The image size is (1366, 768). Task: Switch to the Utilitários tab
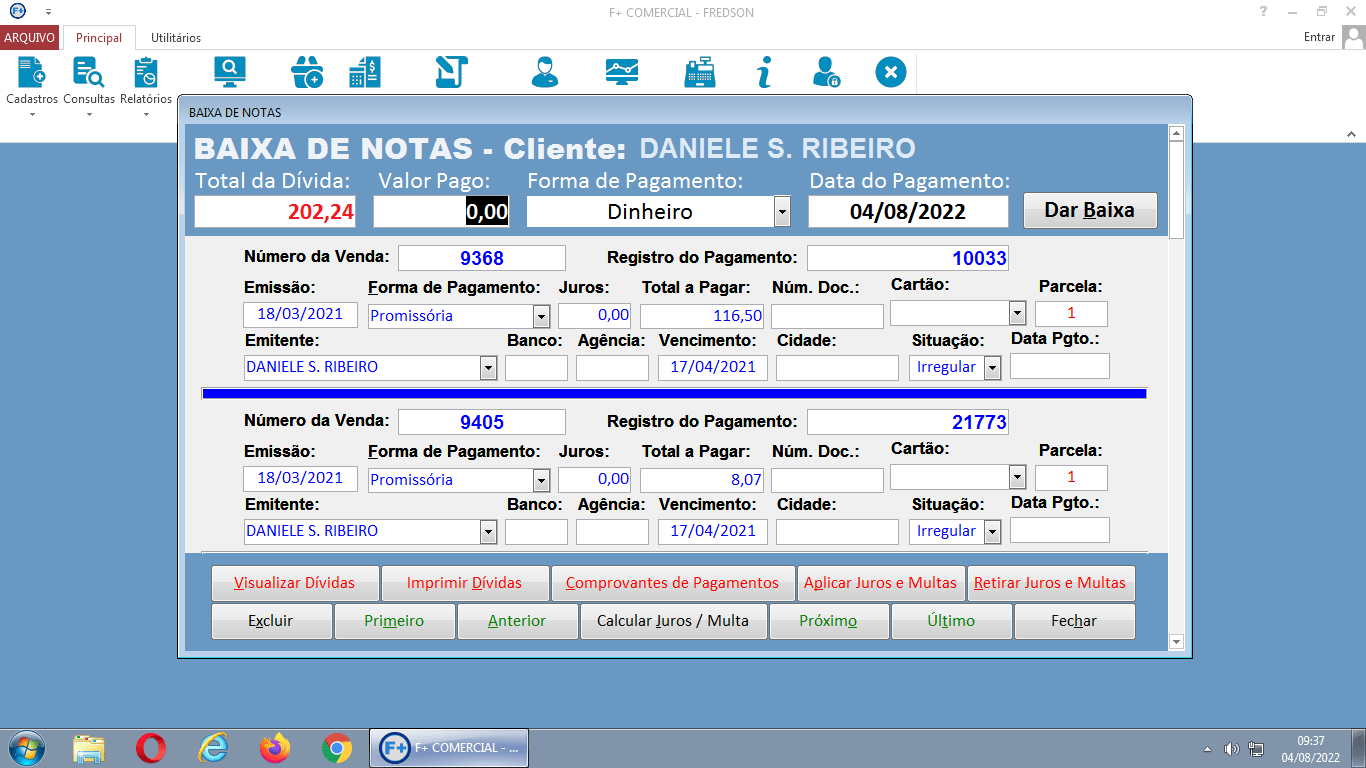(176, 37)
